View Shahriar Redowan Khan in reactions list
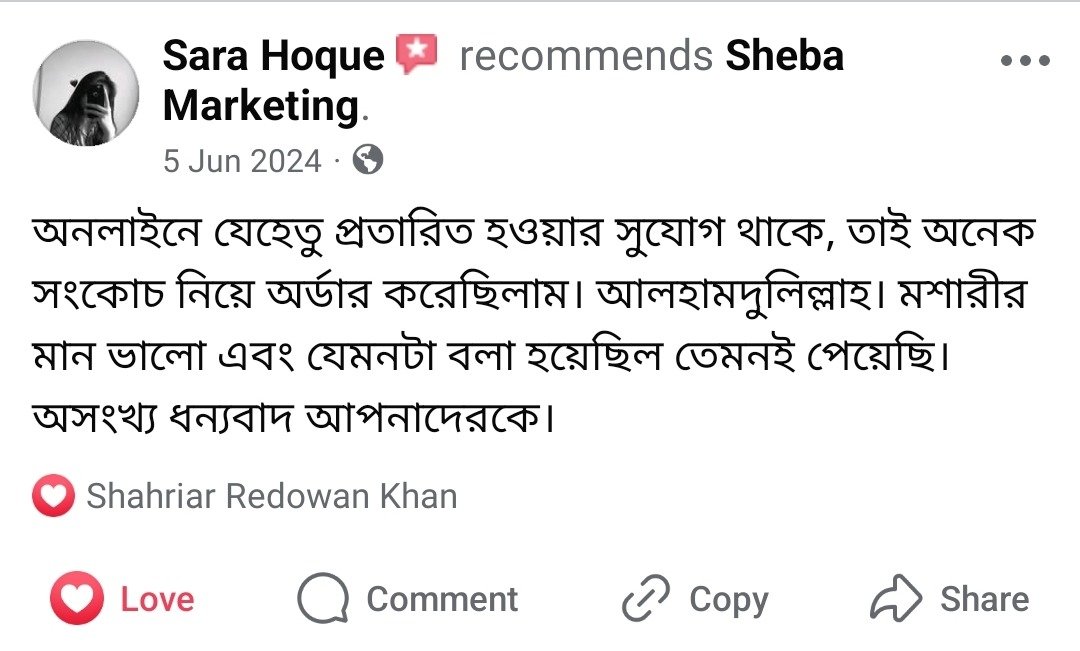 pyautogui.click(x=271, y=497)
